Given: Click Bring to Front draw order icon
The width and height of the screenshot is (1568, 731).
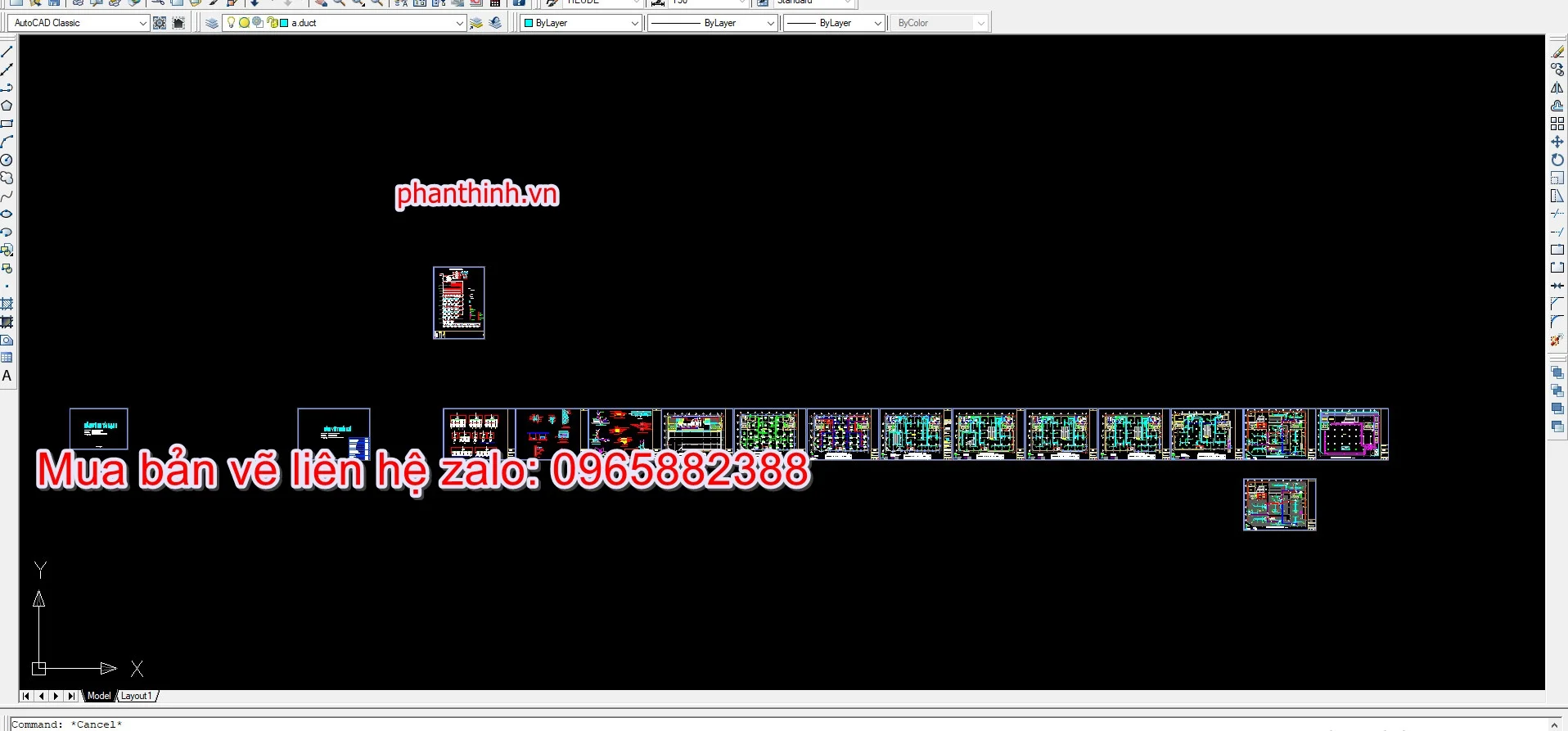Looking at the screenshot, I should [1557, 372].
